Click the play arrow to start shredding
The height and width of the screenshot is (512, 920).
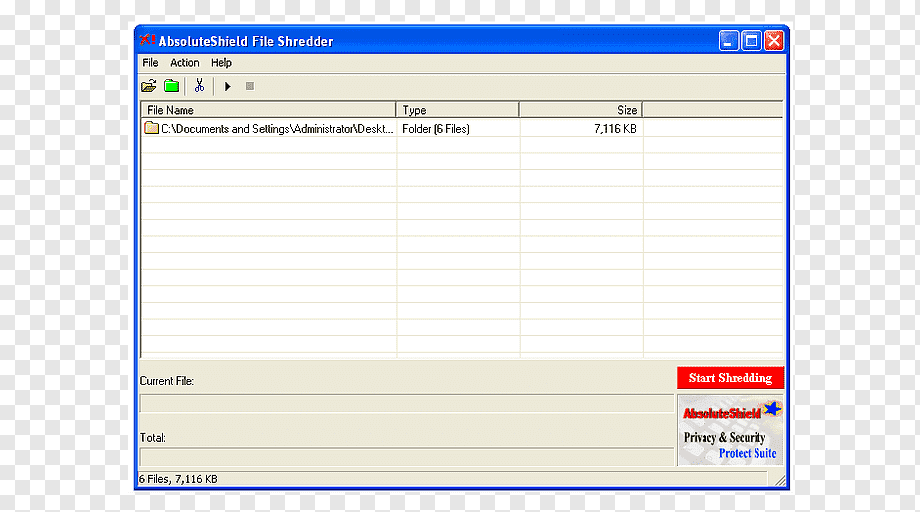click(228, 86)
